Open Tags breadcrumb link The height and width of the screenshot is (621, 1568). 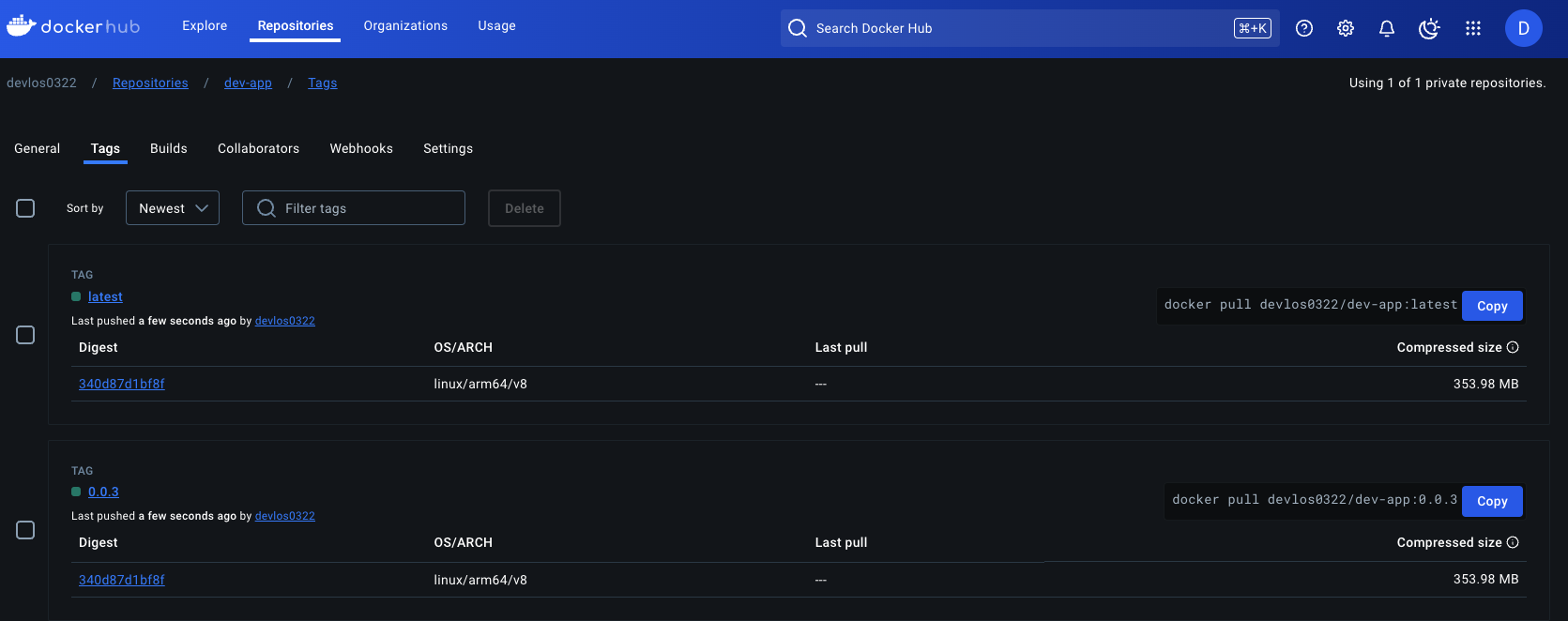[322, 83]
